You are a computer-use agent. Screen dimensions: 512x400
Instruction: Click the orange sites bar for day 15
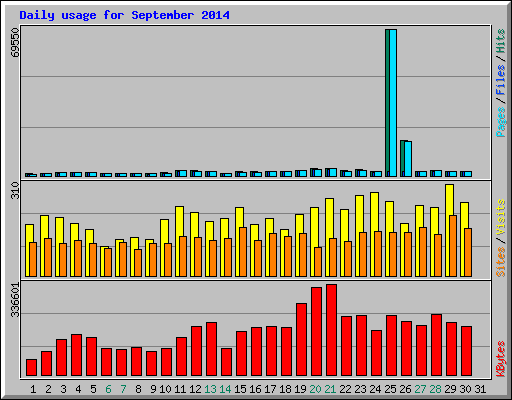[x=243, y=252]
